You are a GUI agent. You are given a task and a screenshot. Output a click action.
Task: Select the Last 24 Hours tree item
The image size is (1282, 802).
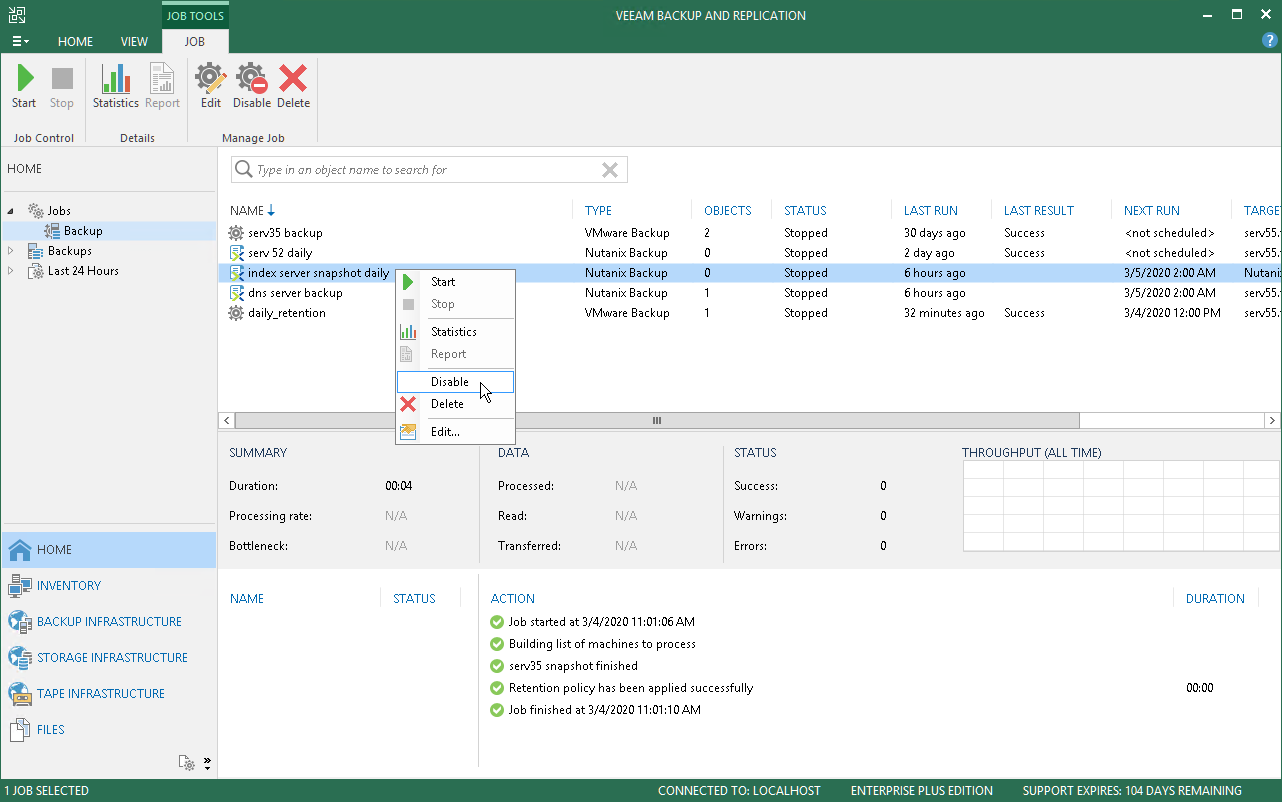point(83,271)
